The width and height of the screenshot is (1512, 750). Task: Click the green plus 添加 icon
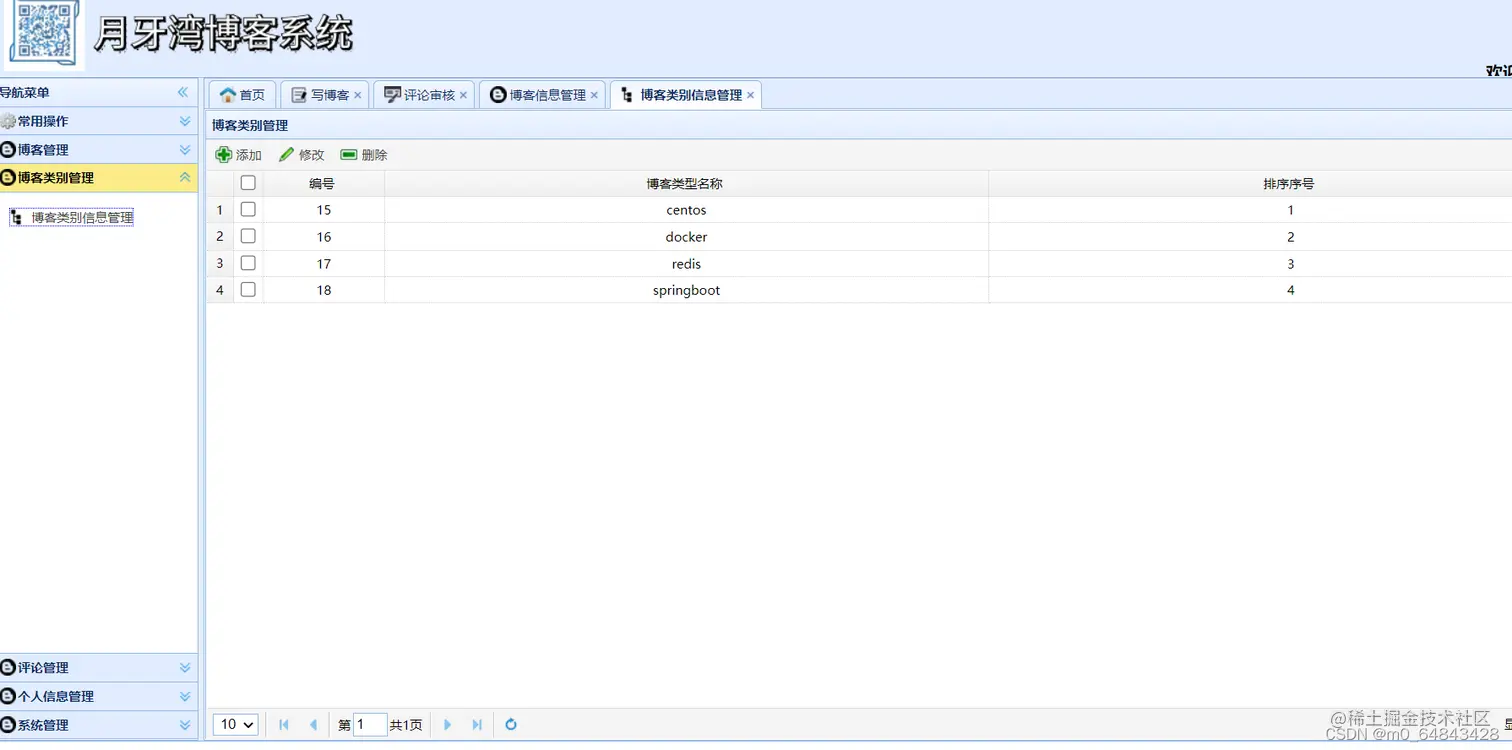224,155
